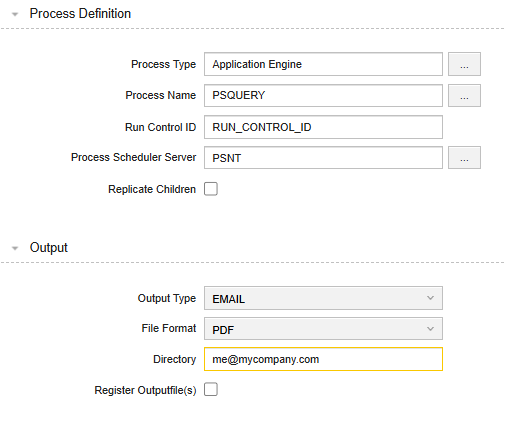The width and height of the screenshot is (505, 436).
Task: Check the Register Outputfile(s) box
Action: (211, 389)
